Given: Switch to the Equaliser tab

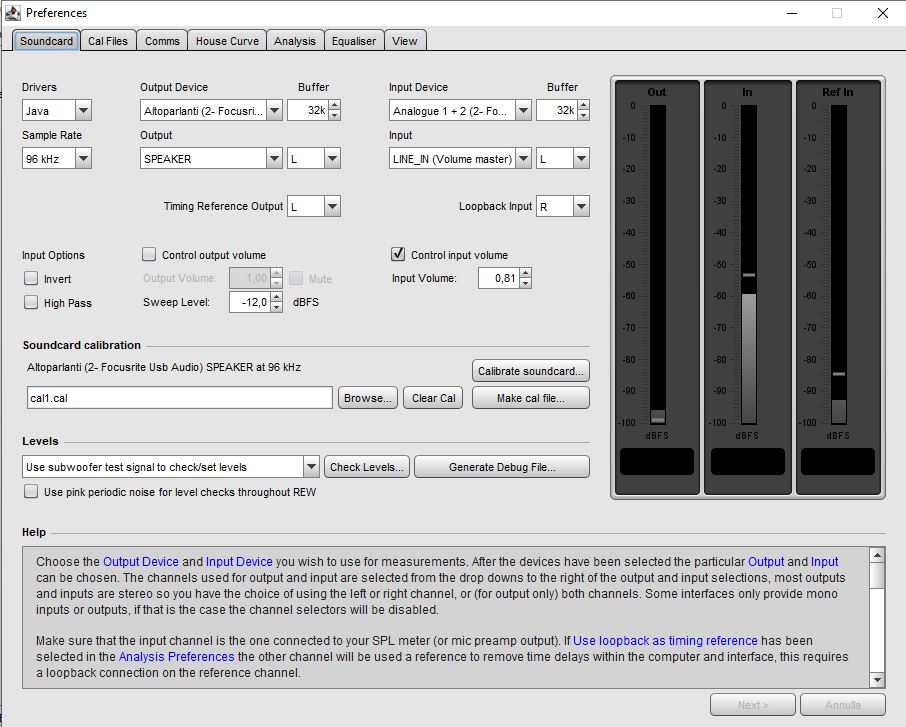Looking at the screenshot, I should click(354, 41).
